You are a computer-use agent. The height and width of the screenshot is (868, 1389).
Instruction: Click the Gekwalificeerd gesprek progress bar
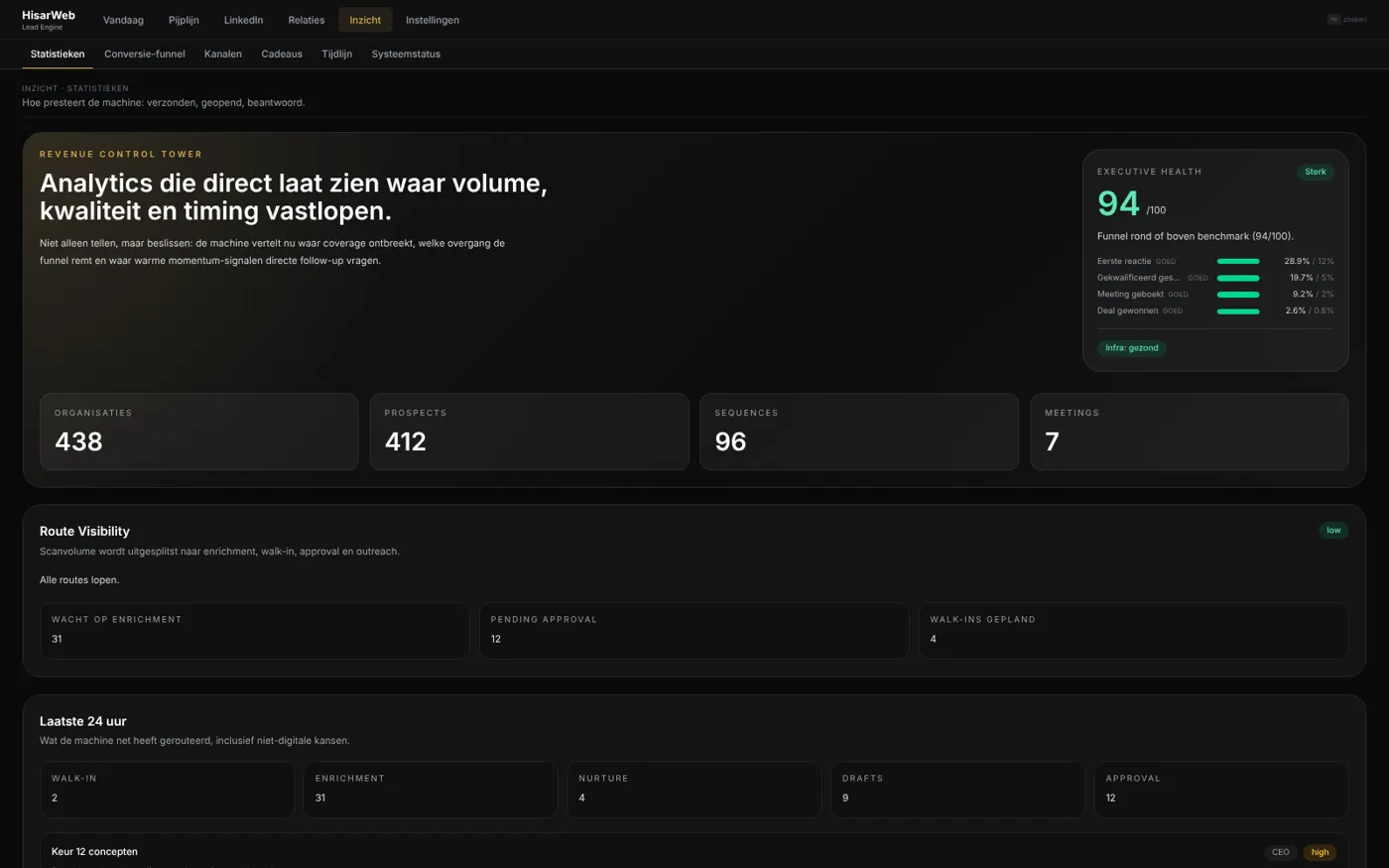click(x=1238, y=279)
